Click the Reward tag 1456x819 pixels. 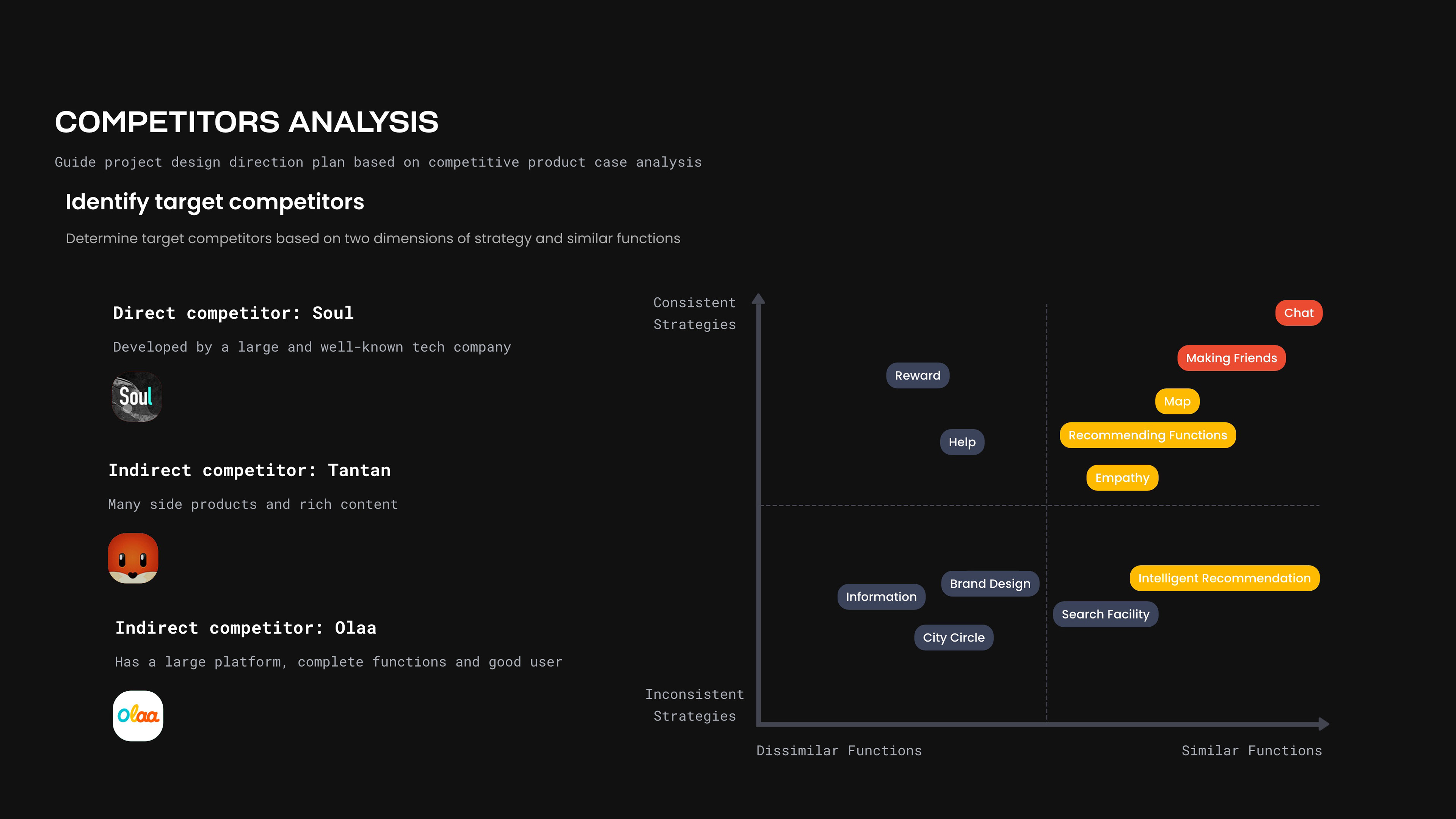pyautogui.click(x=918, y=376)
